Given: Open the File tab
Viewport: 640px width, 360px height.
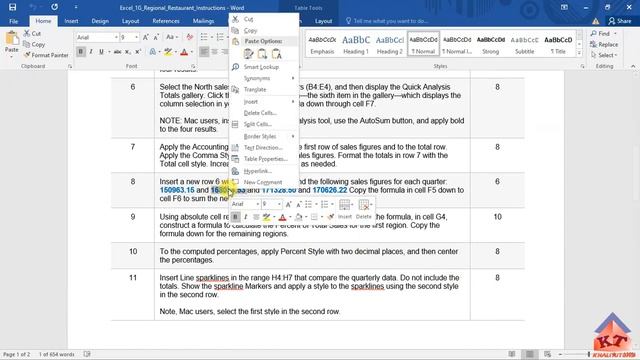Looking at the screenshot, I should (x=13, y=21).
